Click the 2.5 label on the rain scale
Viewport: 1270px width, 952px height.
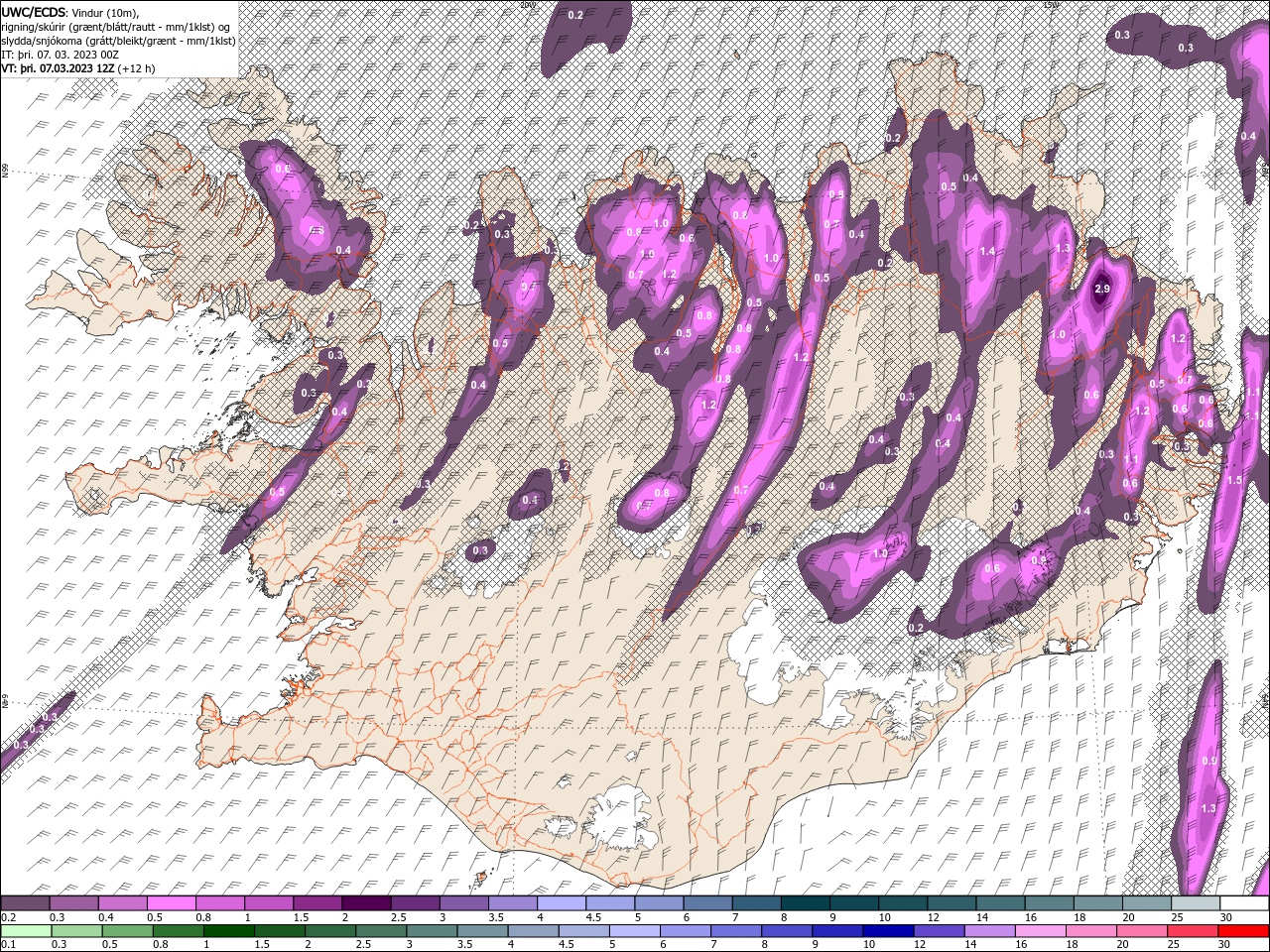tap(363, 944)
